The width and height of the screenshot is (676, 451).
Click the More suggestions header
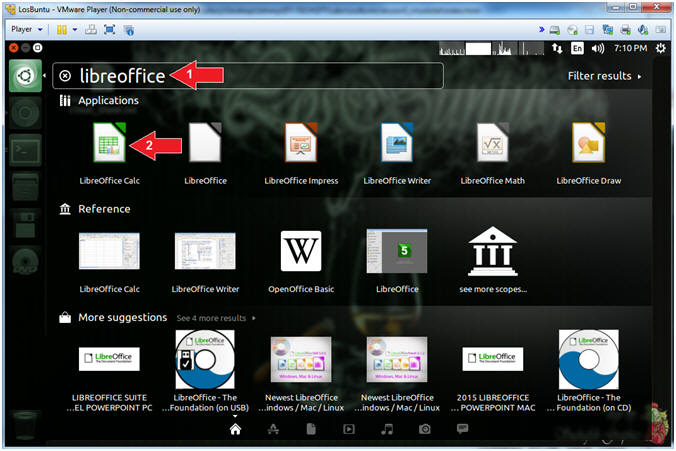click(113, 318)
